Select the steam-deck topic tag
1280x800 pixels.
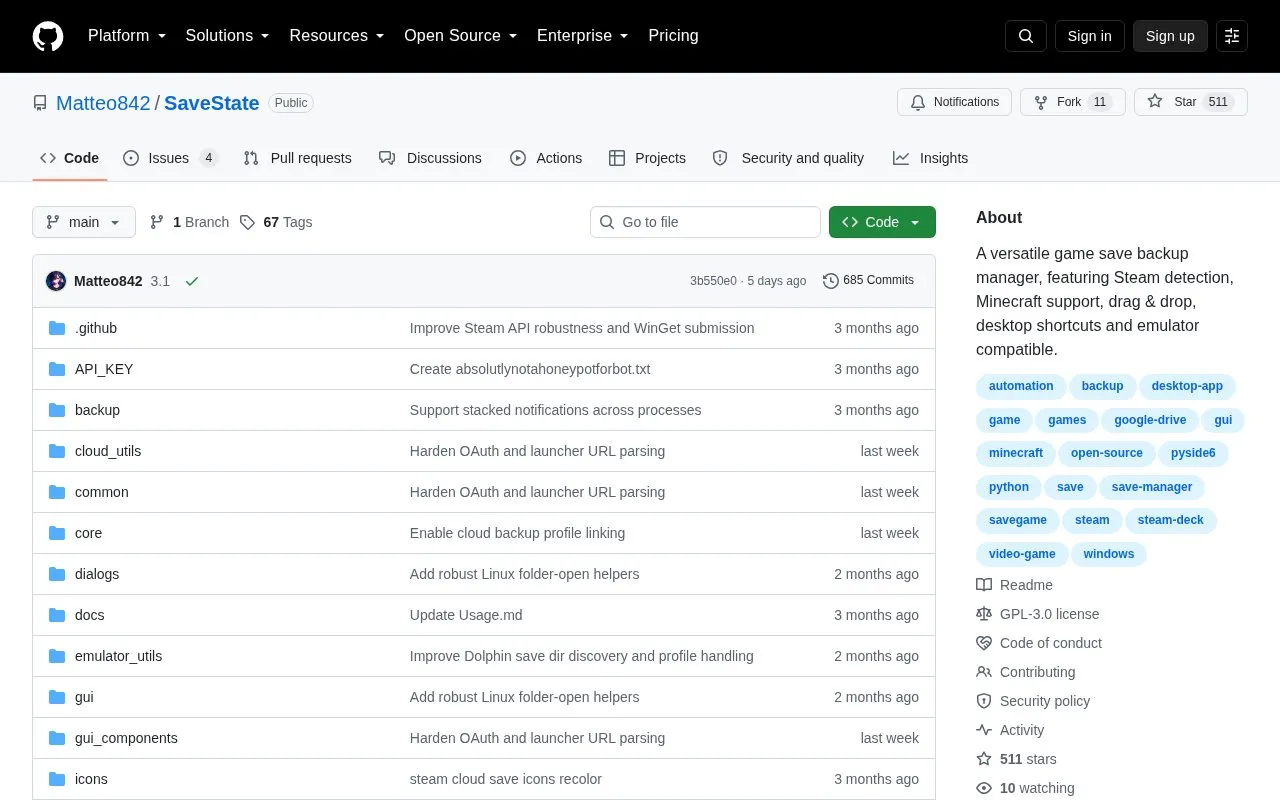click(1171, 520)
